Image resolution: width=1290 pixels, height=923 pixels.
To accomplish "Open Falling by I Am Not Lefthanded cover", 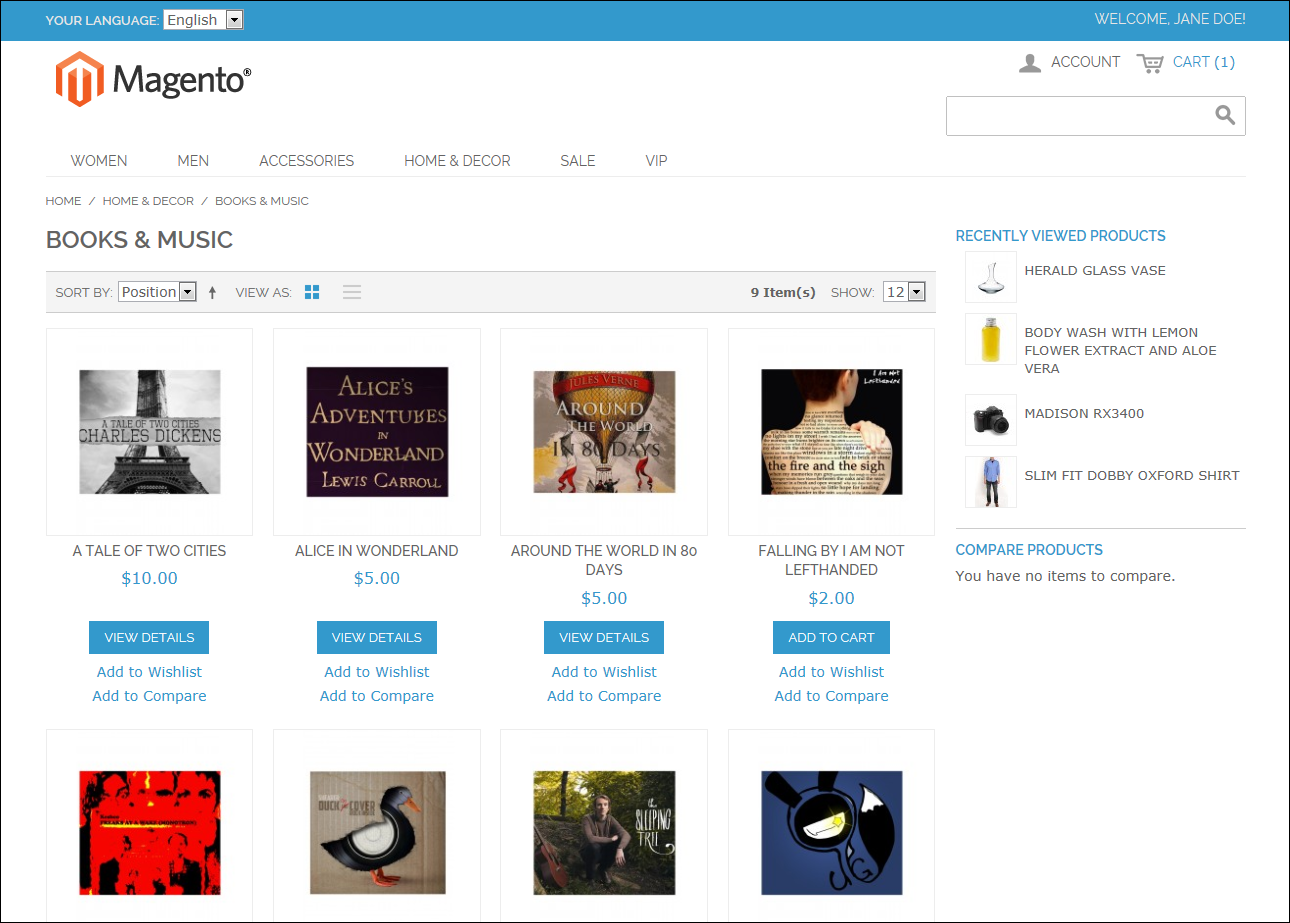I will point(831,432).
